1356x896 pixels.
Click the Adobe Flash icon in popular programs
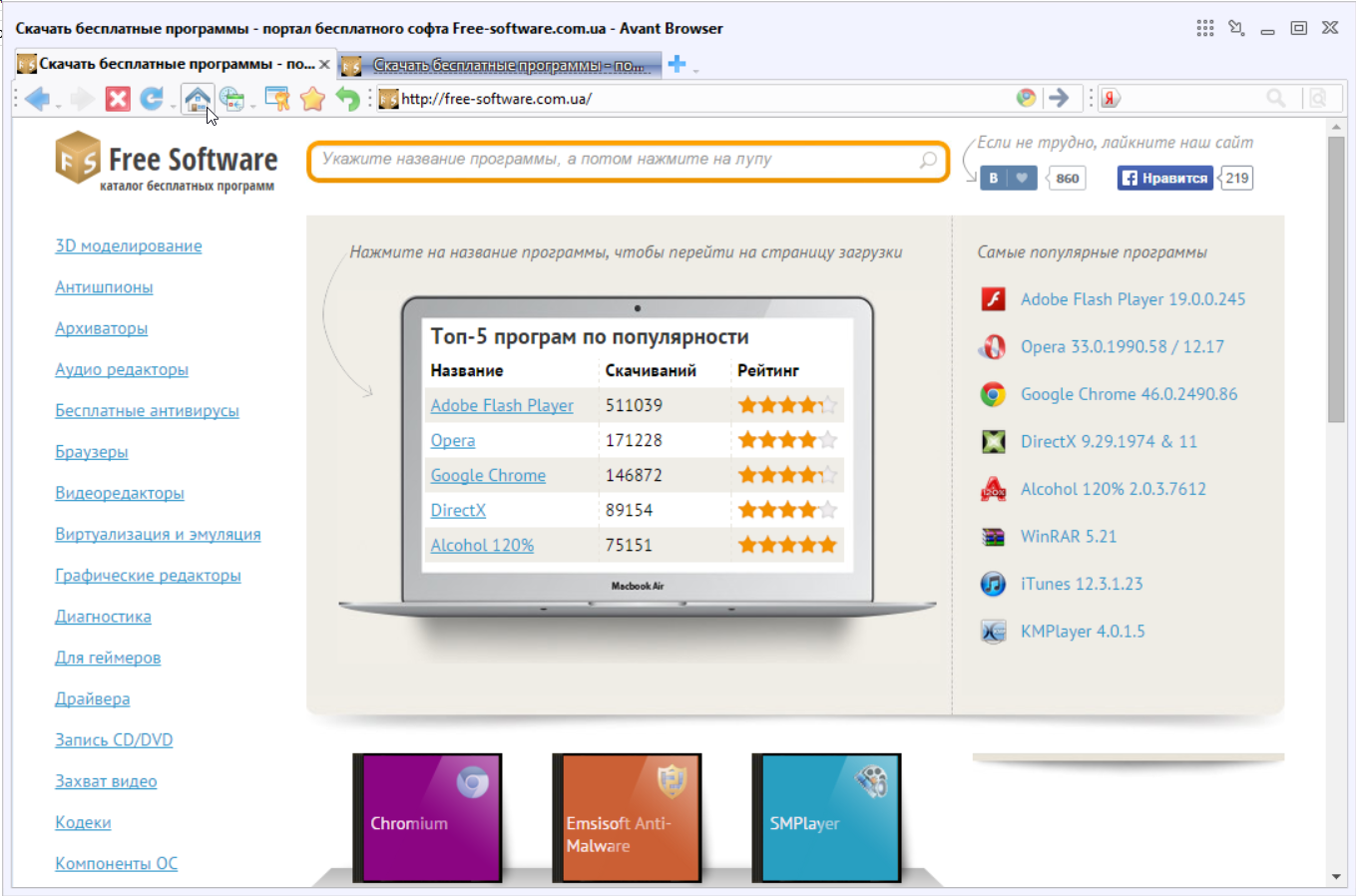coord(993,299)
